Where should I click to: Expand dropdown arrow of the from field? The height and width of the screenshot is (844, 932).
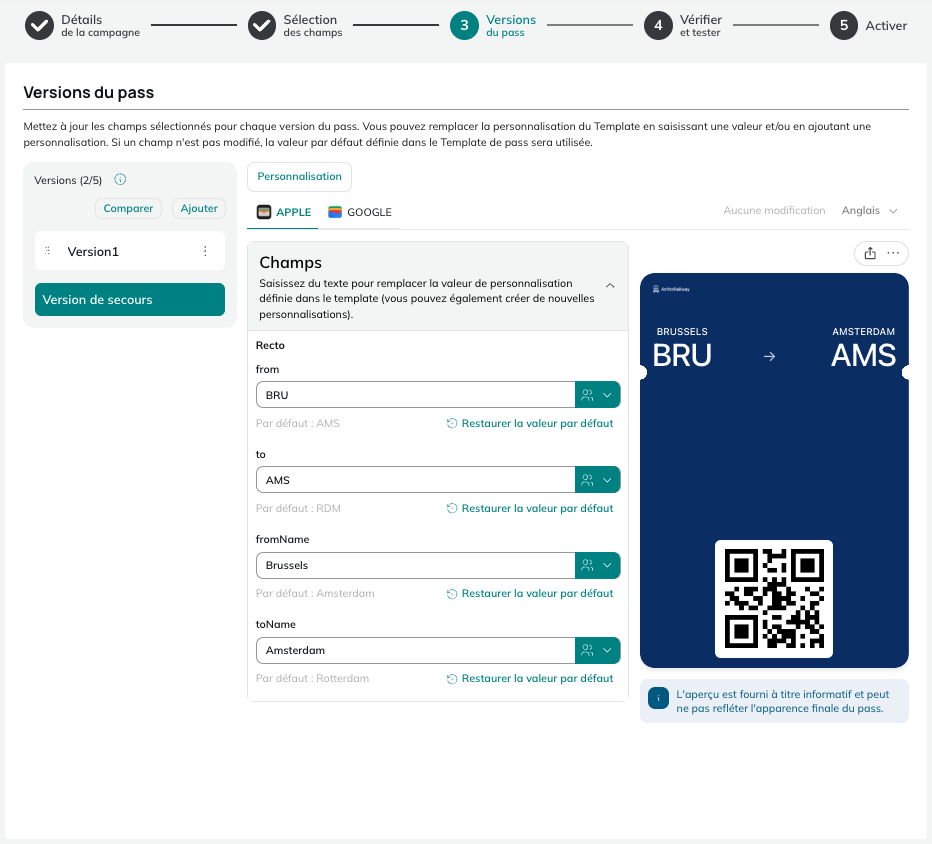coord(607,395)
